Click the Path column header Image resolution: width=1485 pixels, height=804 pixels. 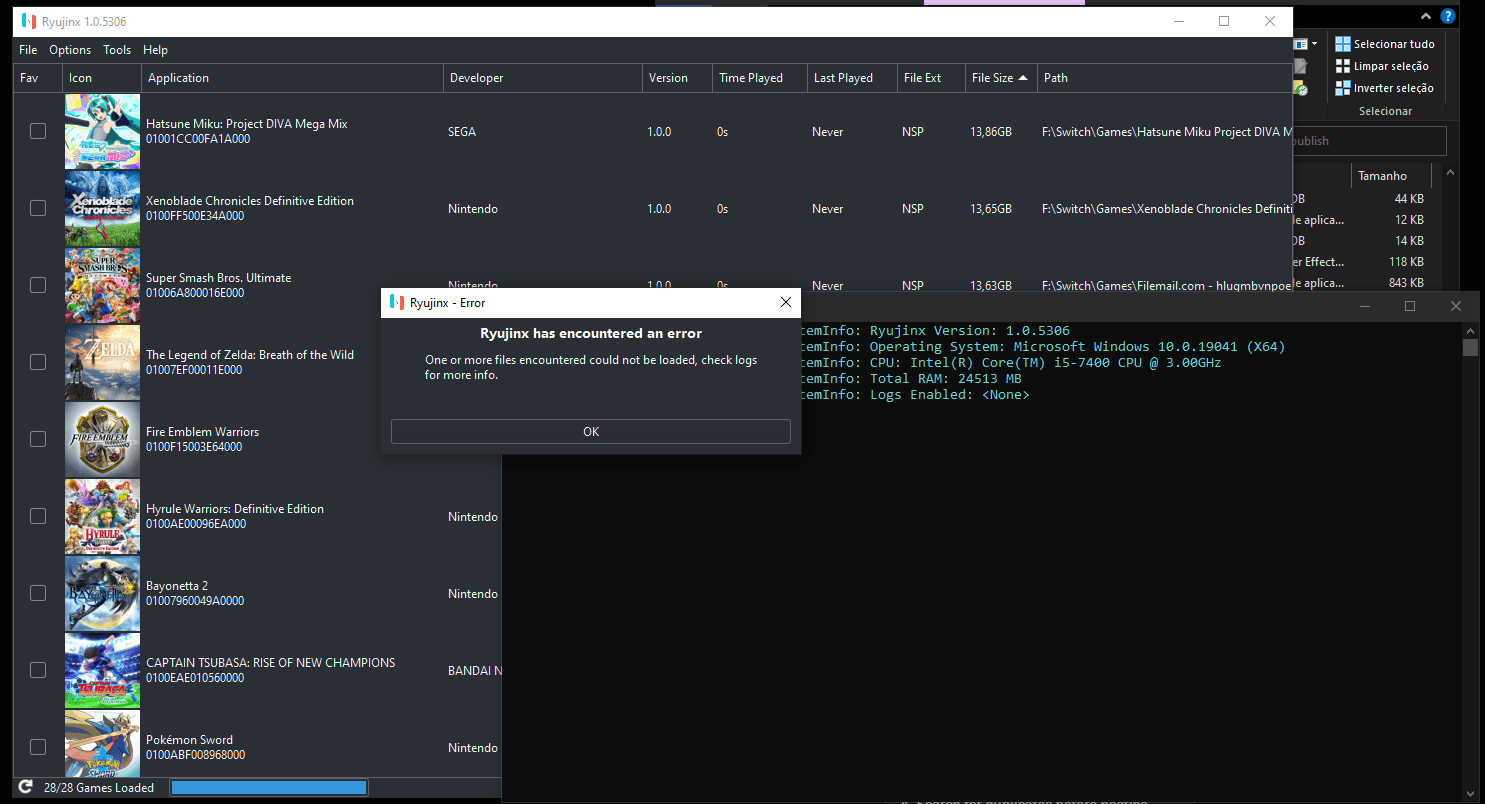(x=1165, y=78)
